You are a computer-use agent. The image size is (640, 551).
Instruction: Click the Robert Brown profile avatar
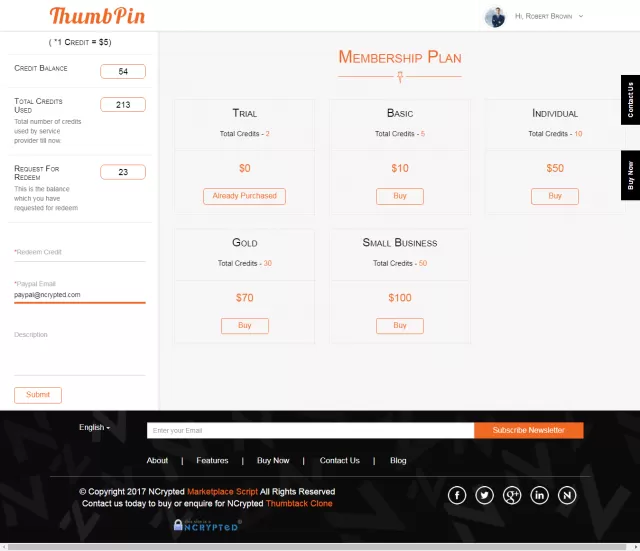495,17
